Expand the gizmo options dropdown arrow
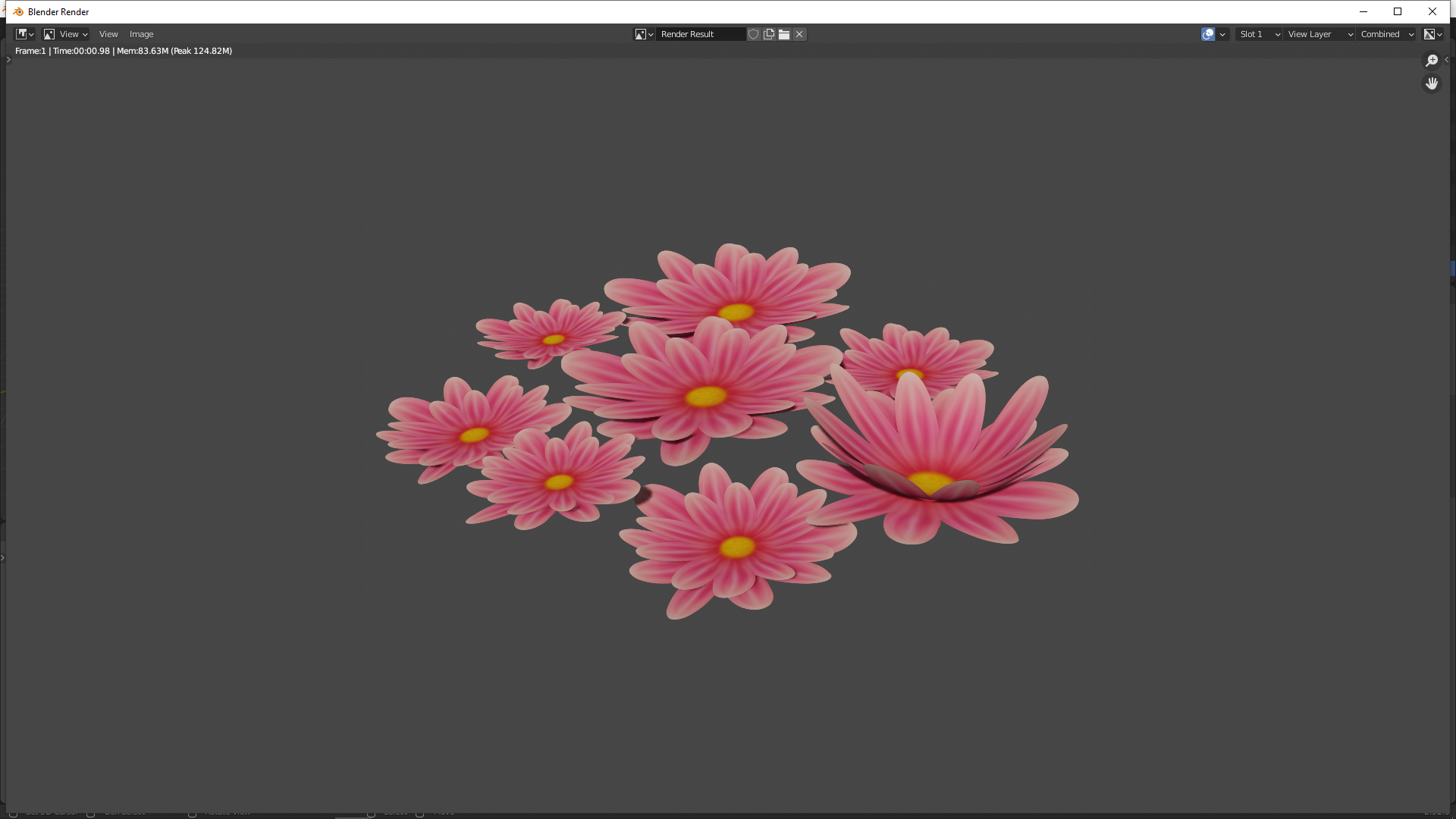1456x819 pixels. click(1222, 34)
